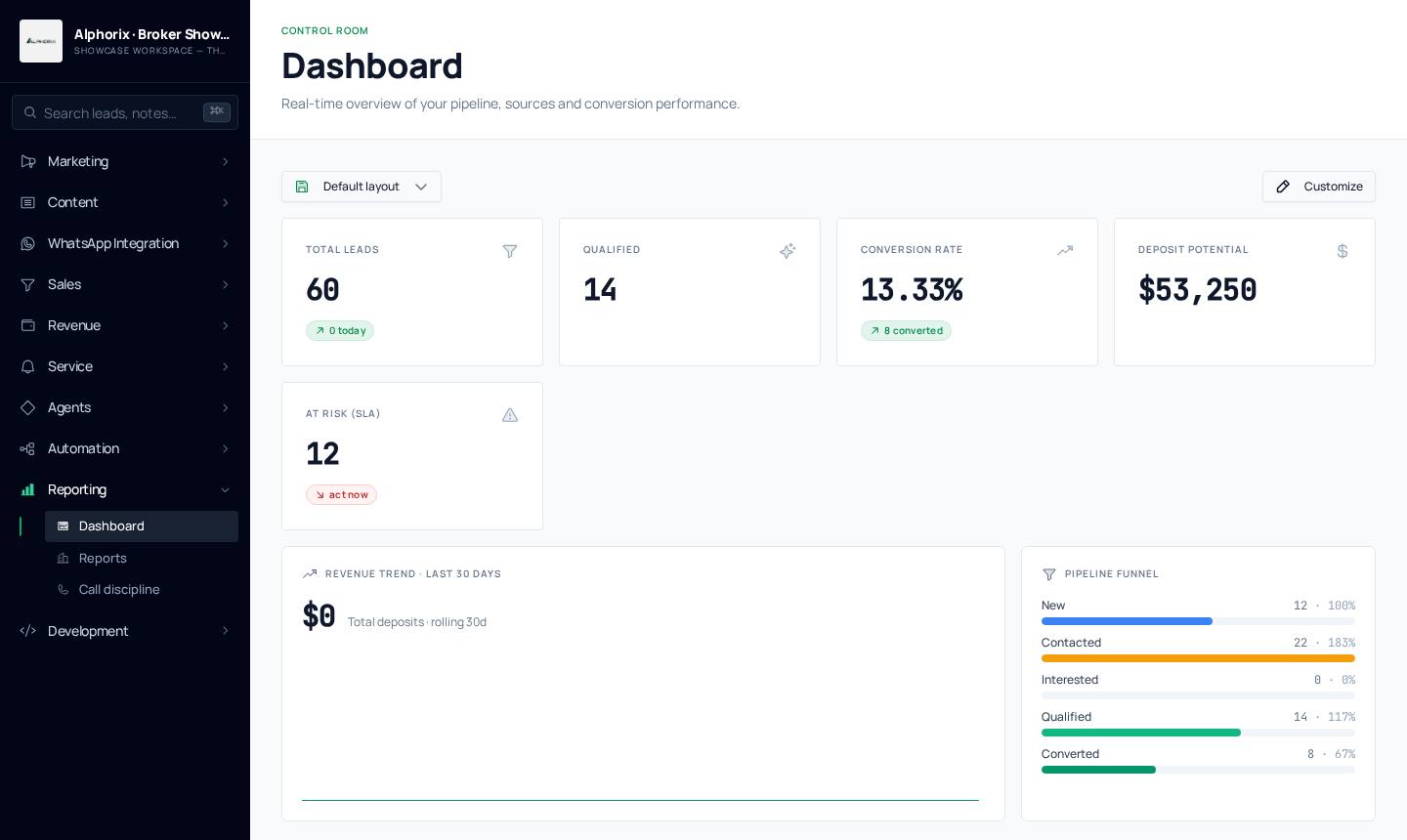Open the Dashboard menu item
This screenshot has height=840, width=1407.
click(x=142, y=526)
